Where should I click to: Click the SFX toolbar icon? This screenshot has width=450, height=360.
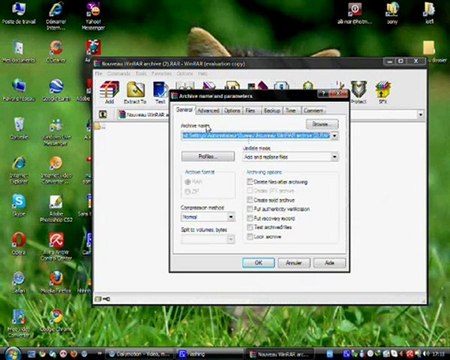(x=383, y=92)
